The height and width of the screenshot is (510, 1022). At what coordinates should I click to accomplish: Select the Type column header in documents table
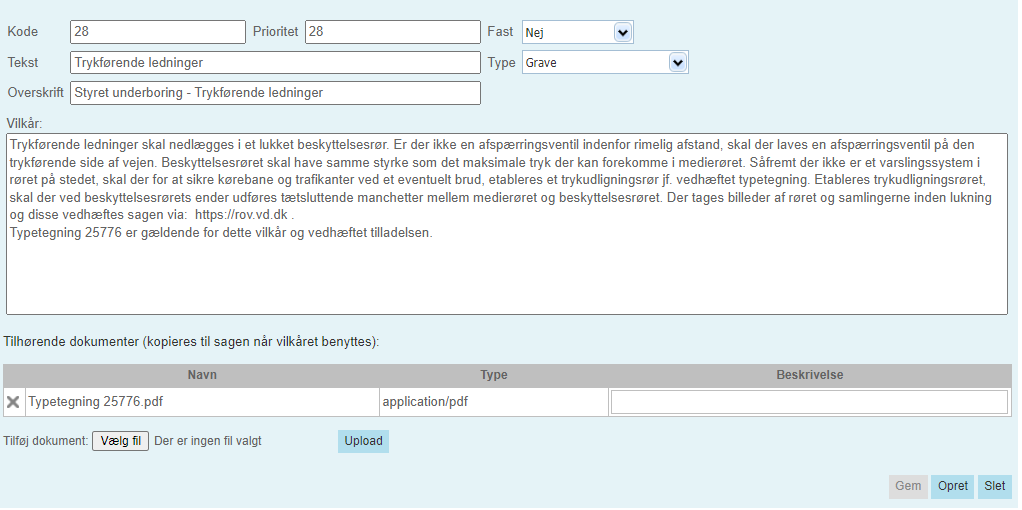[493, 375]
